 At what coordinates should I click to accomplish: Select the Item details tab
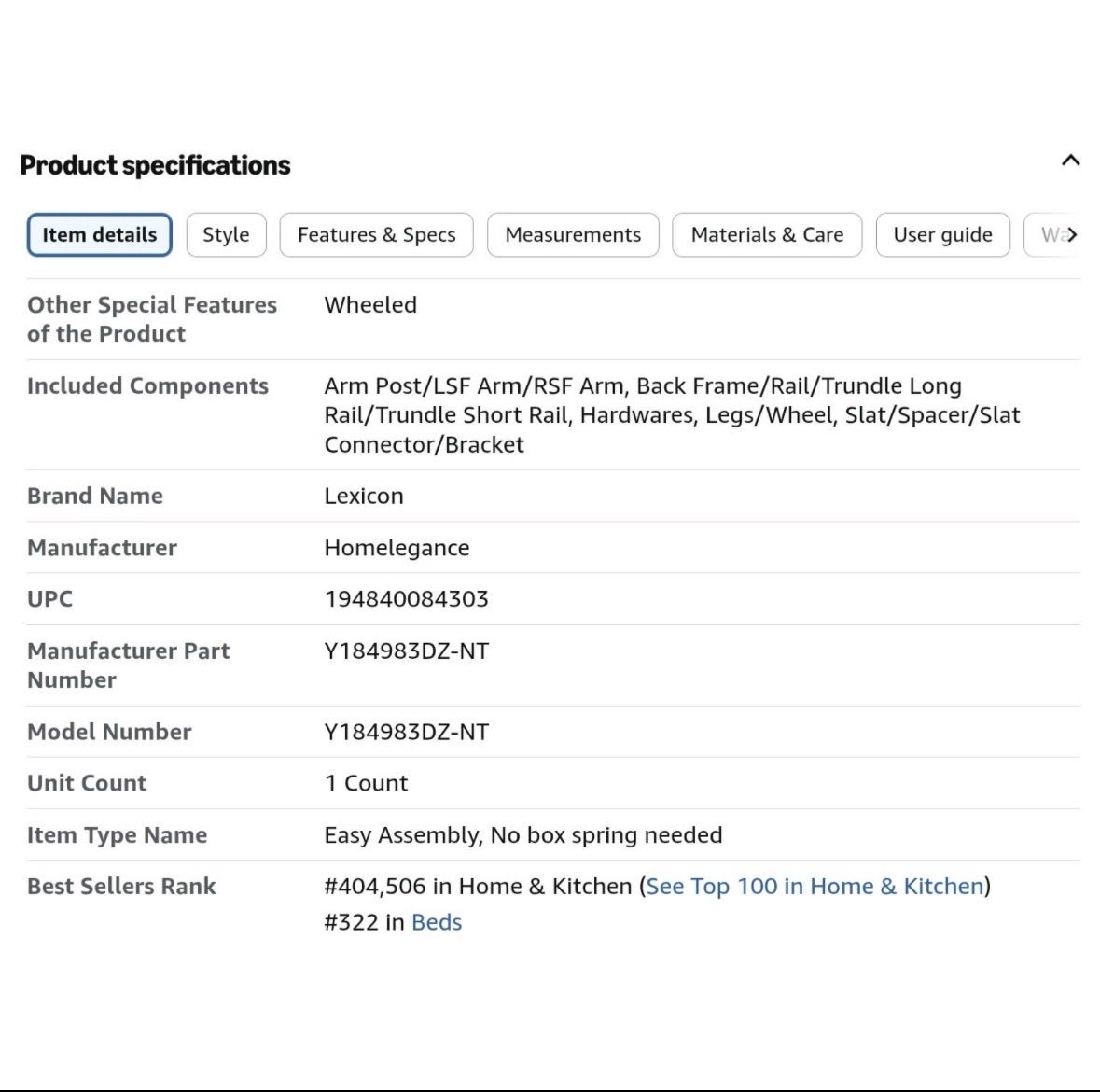(x=100, y=235)
